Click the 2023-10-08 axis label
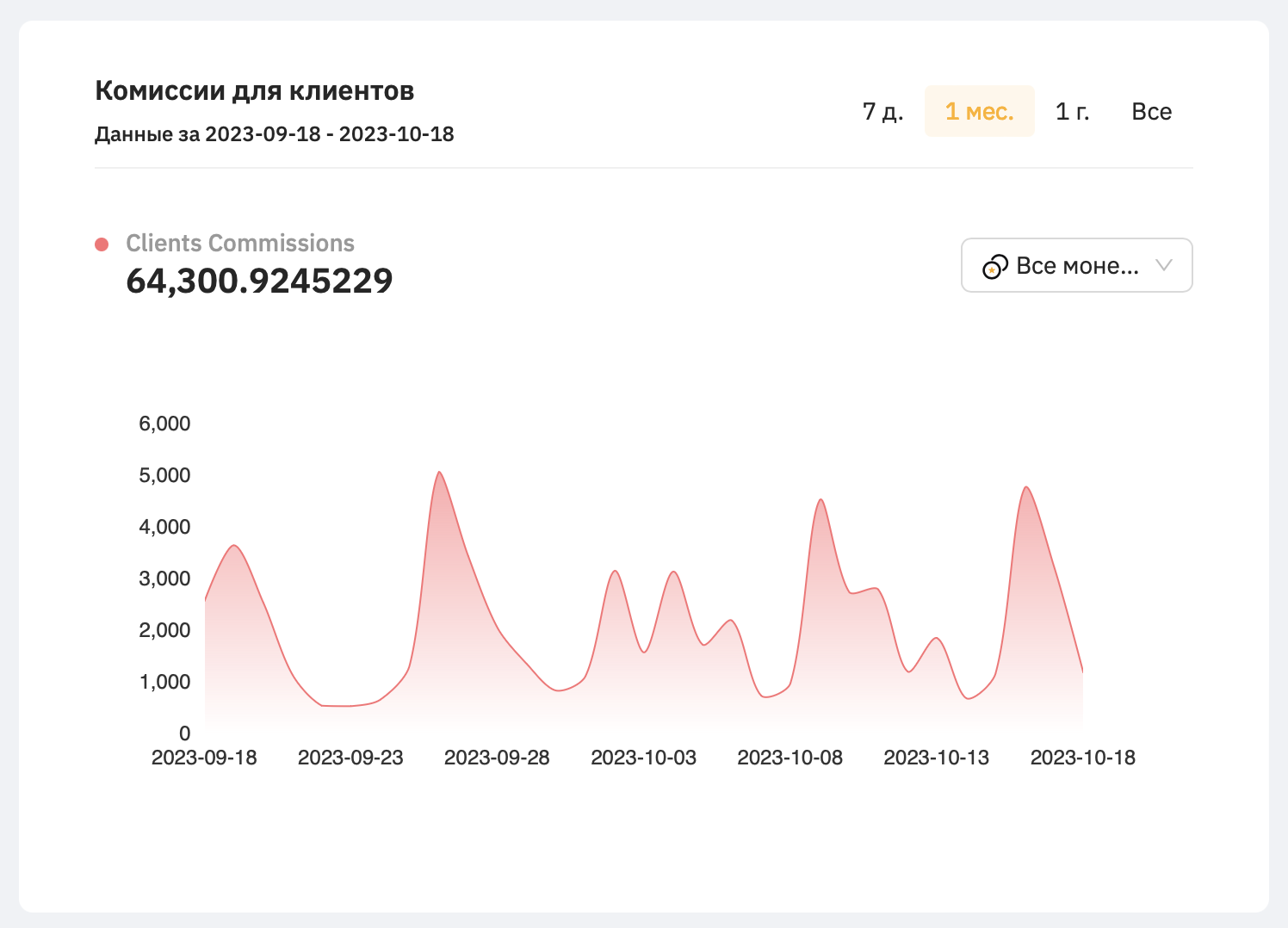The image size is (1288, 928). coord(790,758)
